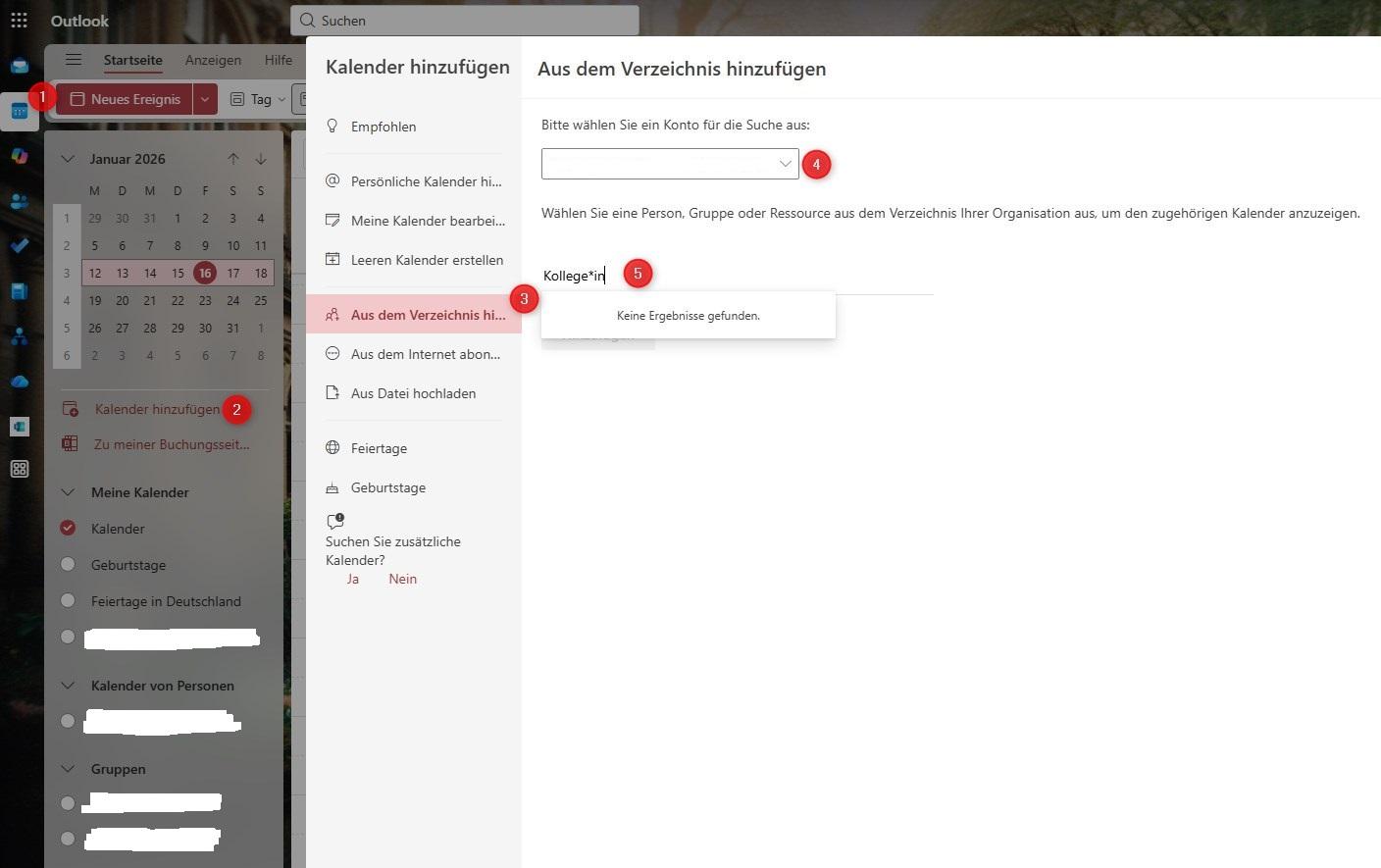Select the Feiertage globe entry
Image resolution: width=1381 pixels, height=868 pixels.
pos(379,448)
